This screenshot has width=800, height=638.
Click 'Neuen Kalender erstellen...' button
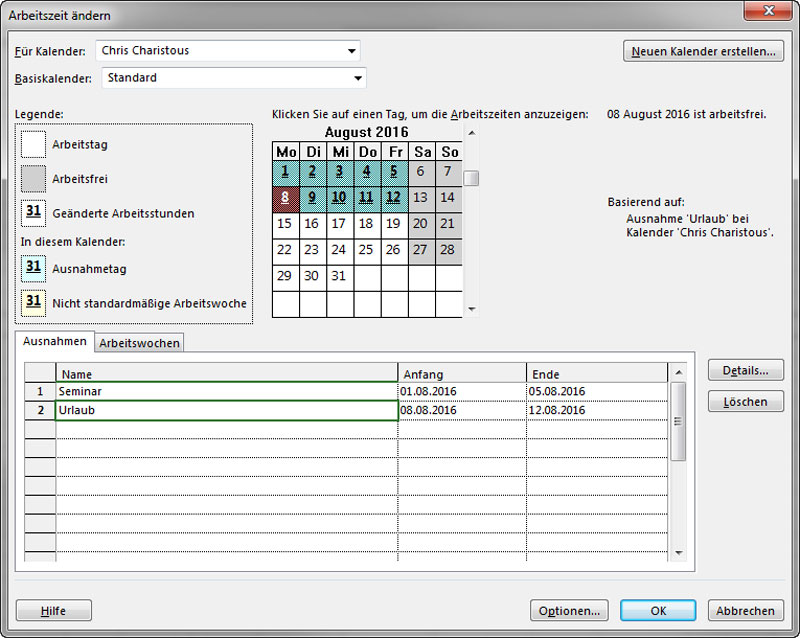click(703, 51)
